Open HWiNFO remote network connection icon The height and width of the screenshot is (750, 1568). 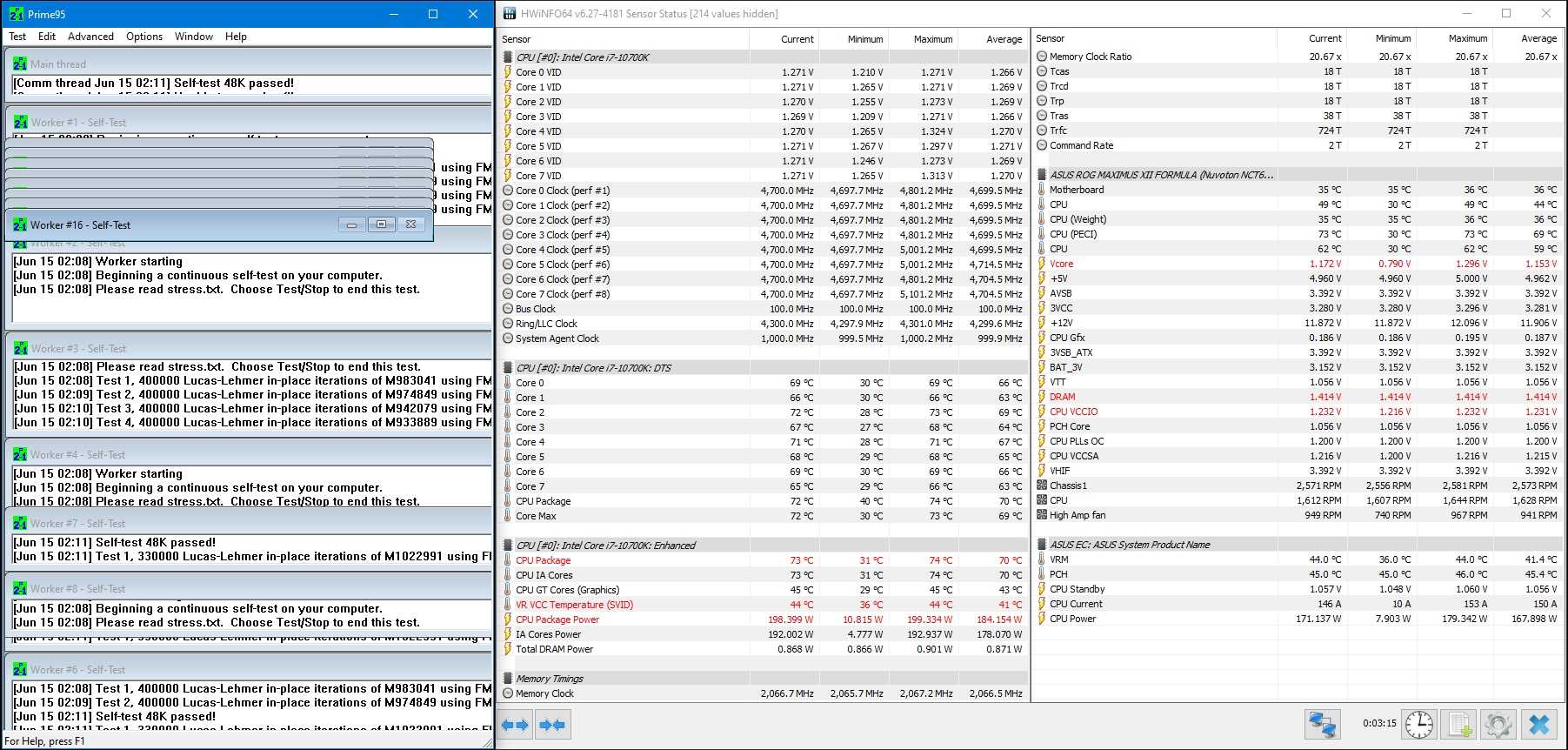(x=1323, y=724)
